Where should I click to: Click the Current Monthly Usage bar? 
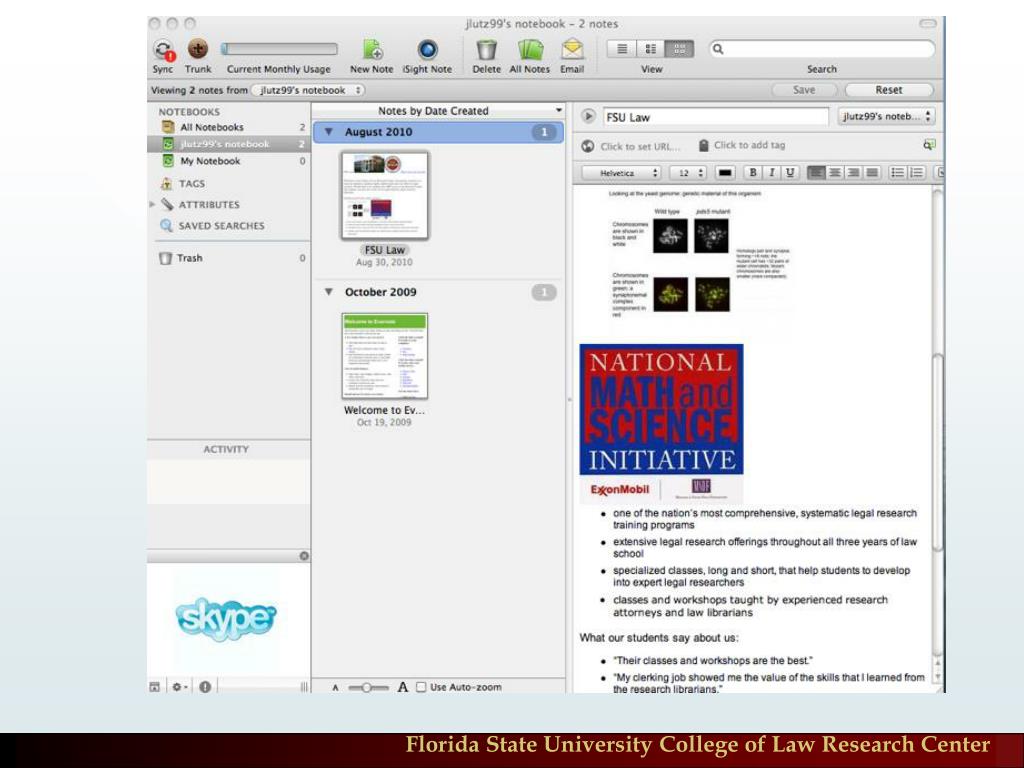coord(279,49)
